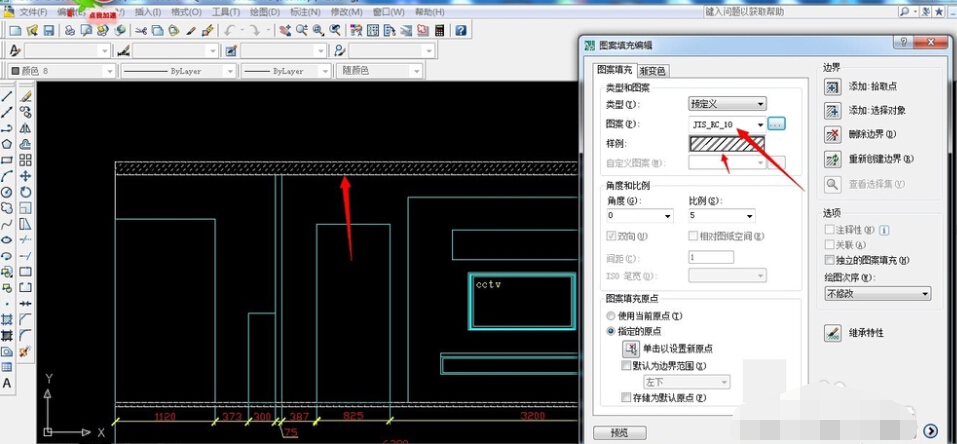The image size is (957, 444).
Task: Click the Undo arrow icon
Action: point(229,31)
